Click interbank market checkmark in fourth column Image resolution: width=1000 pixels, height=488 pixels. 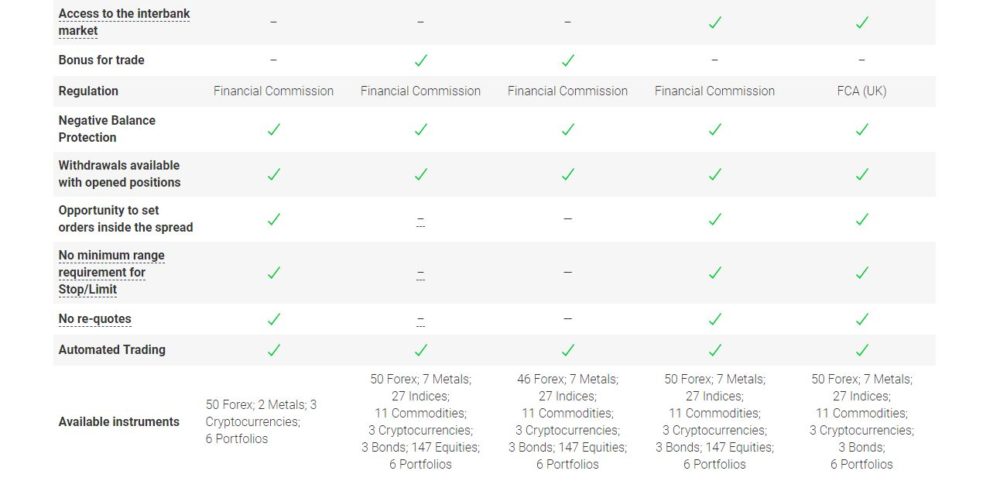click(715, 22)
